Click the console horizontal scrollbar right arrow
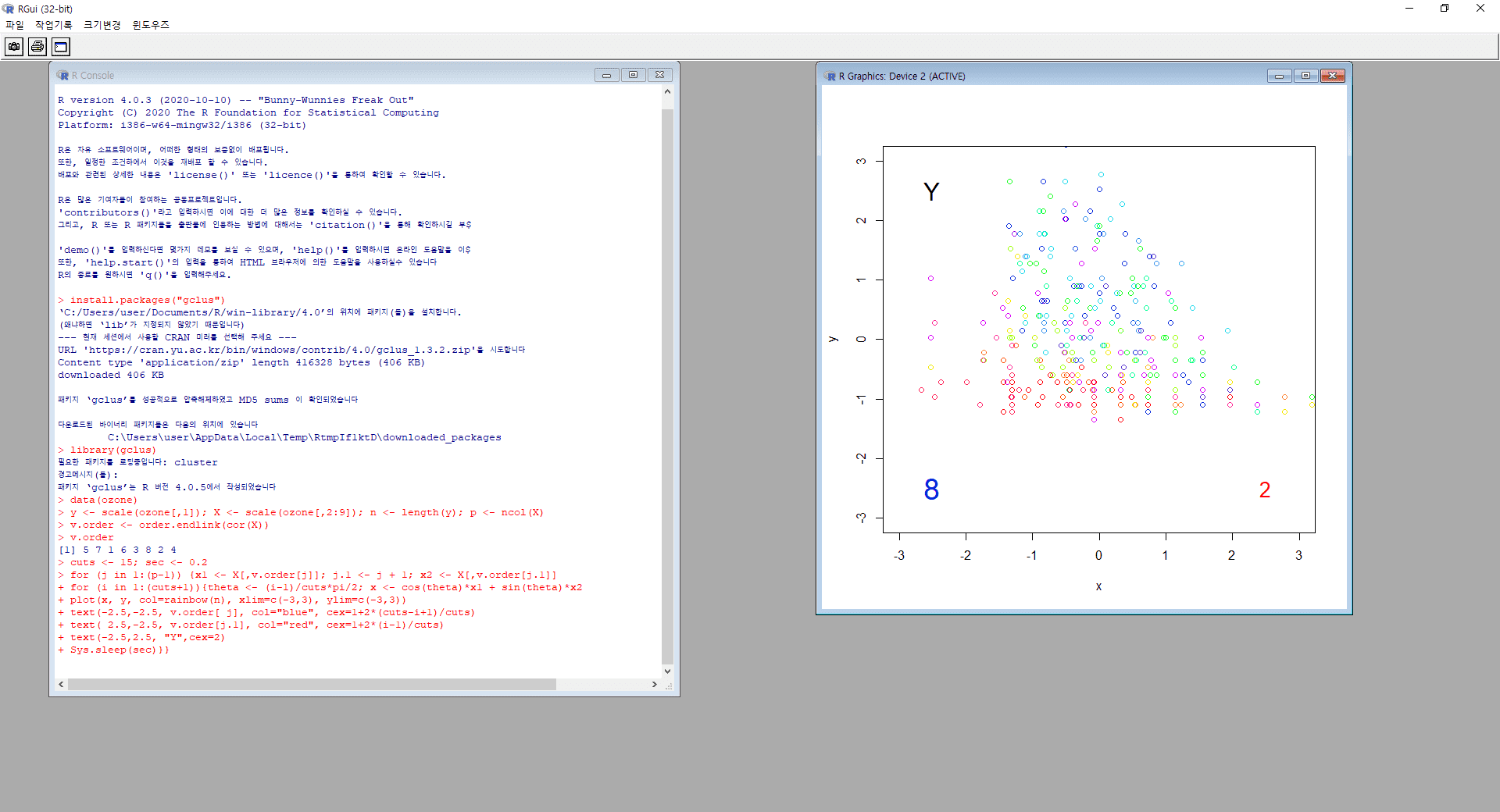This screenshot has width=1500, height=812. click(655, 684)
